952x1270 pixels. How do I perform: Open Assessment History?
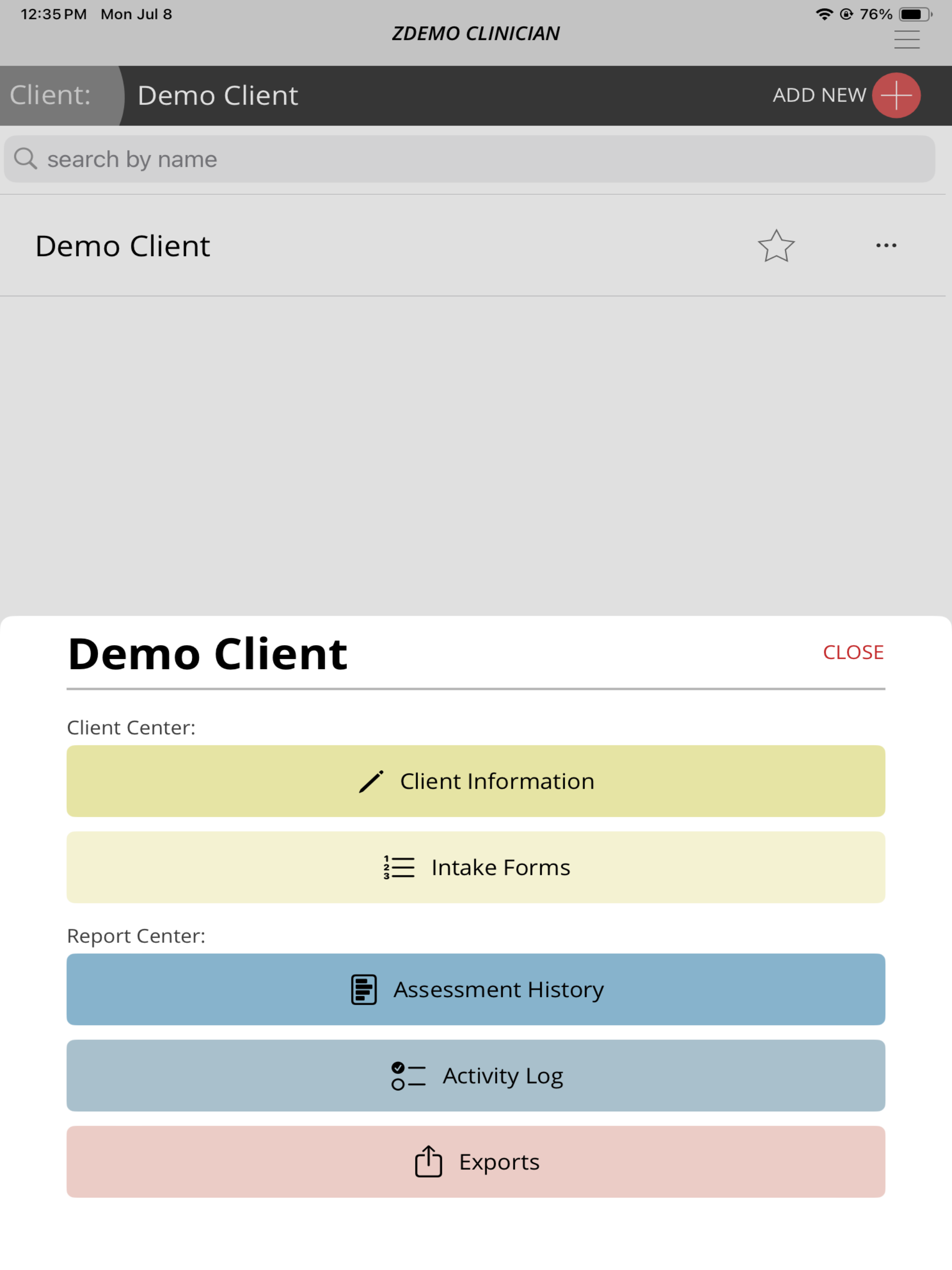pos(476,989)
